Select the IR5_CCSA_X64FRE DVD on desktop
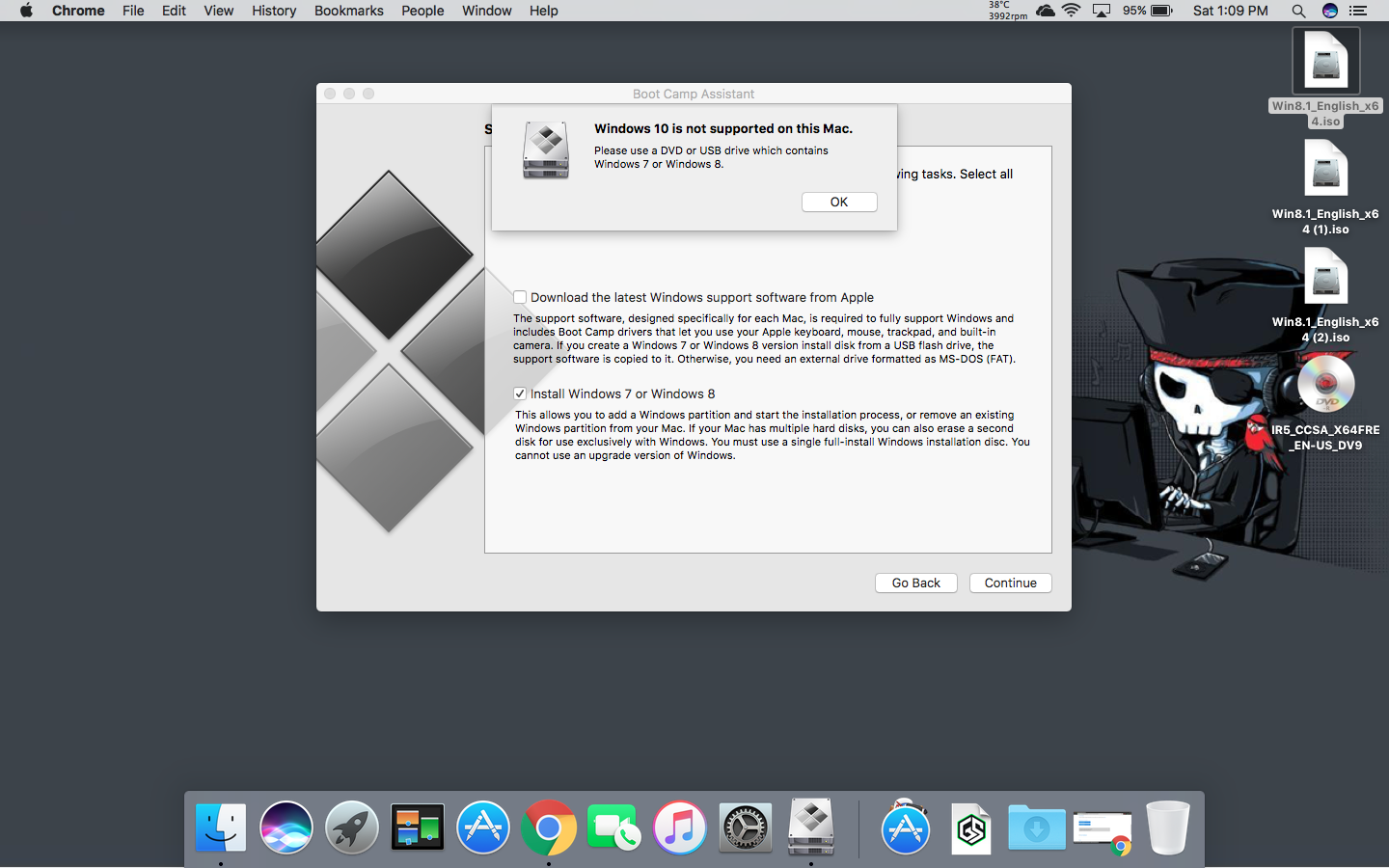This screenshot has width=1389, height=868. (1325, 403)
